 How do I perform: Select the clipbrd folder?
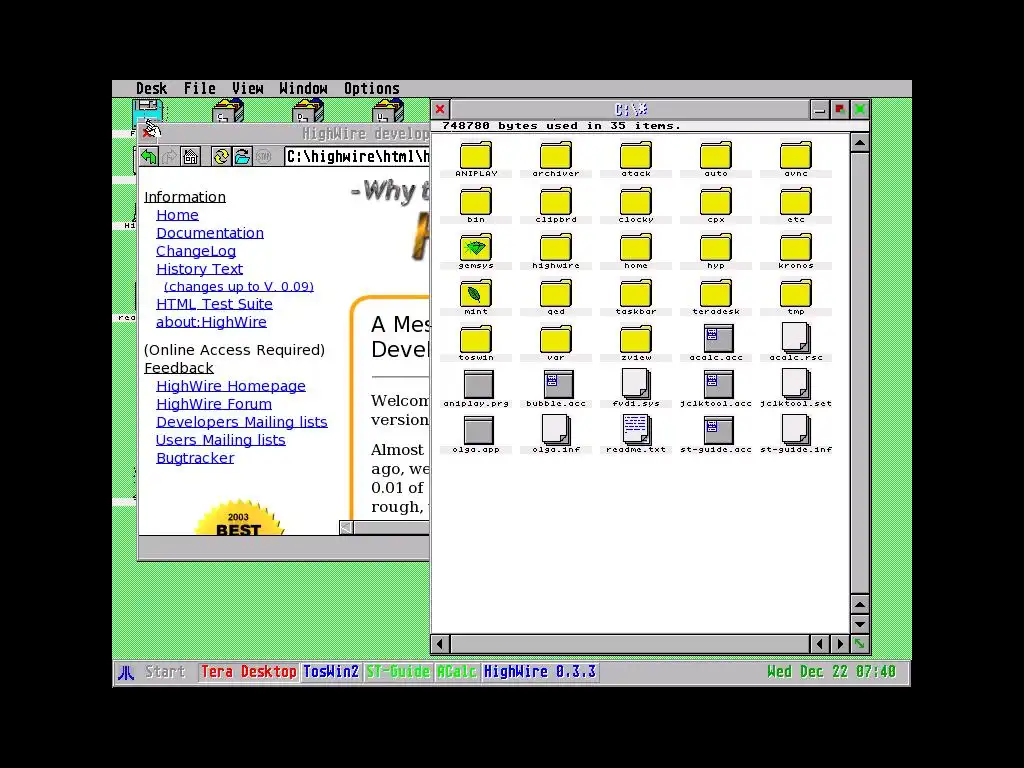click(x=556, y=205)
